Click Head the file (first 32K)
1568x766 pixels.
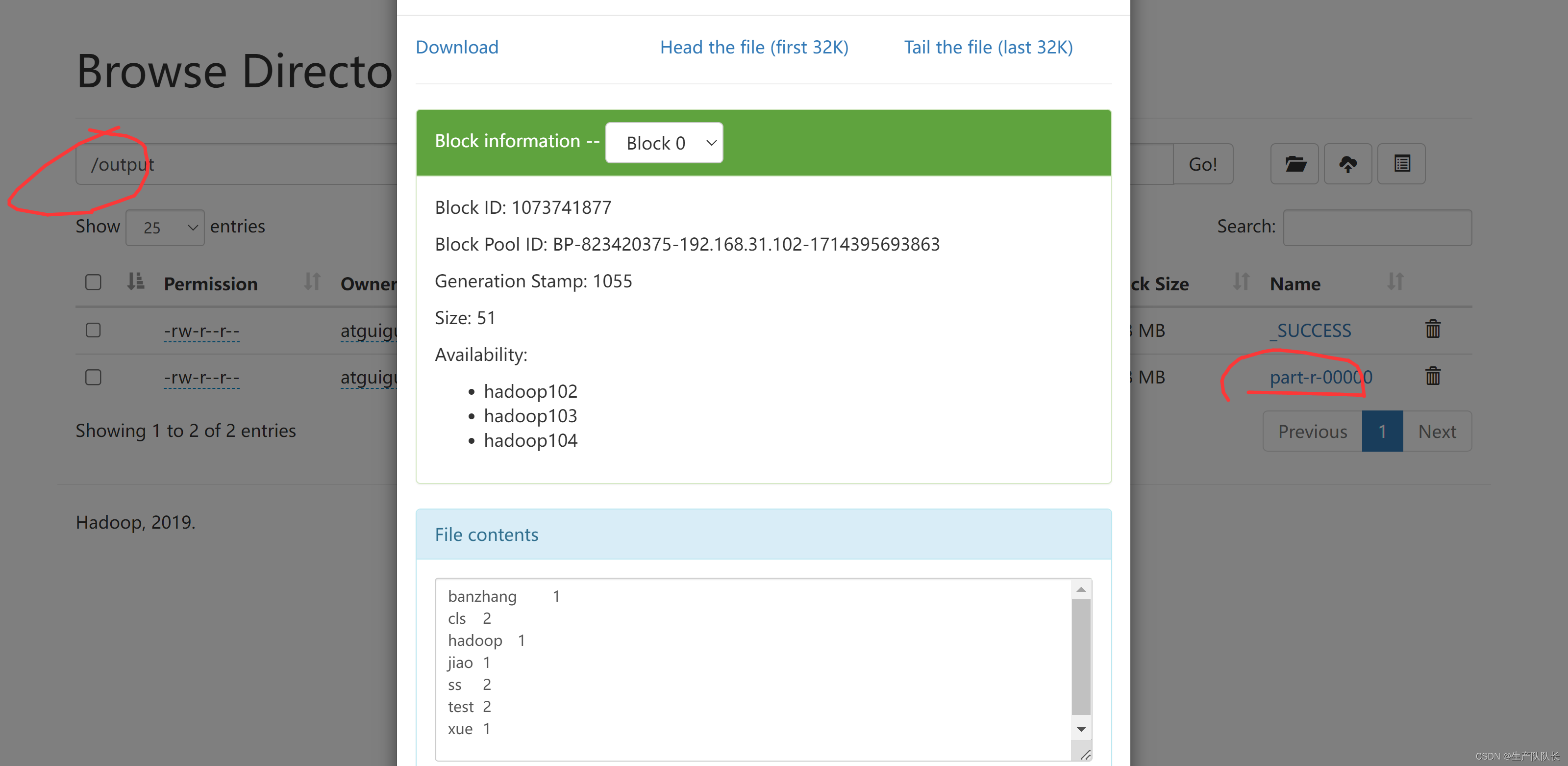pos(754,47)
